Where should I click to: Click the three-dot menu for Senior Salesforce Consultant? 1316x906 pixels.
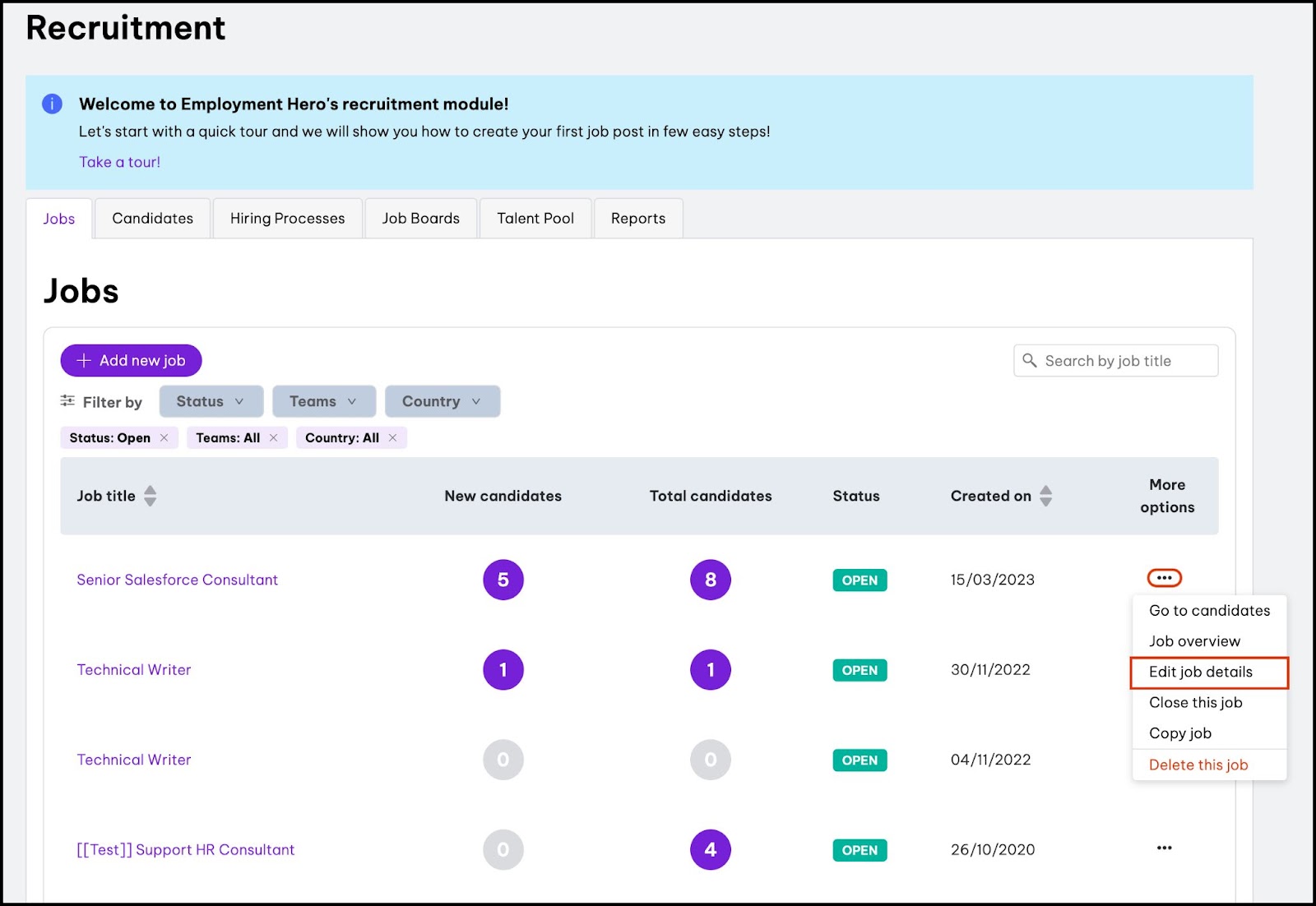[x=1164, y=578]
